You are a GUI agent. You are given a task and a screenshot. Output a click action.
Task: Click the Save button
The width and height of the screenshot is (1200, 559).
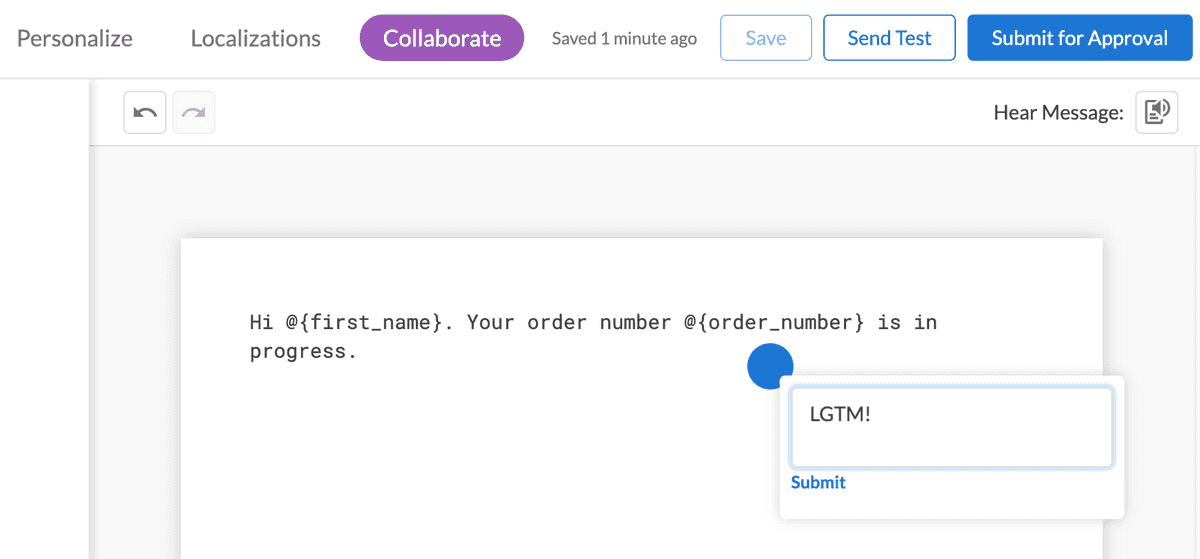[x=766, y=38]
